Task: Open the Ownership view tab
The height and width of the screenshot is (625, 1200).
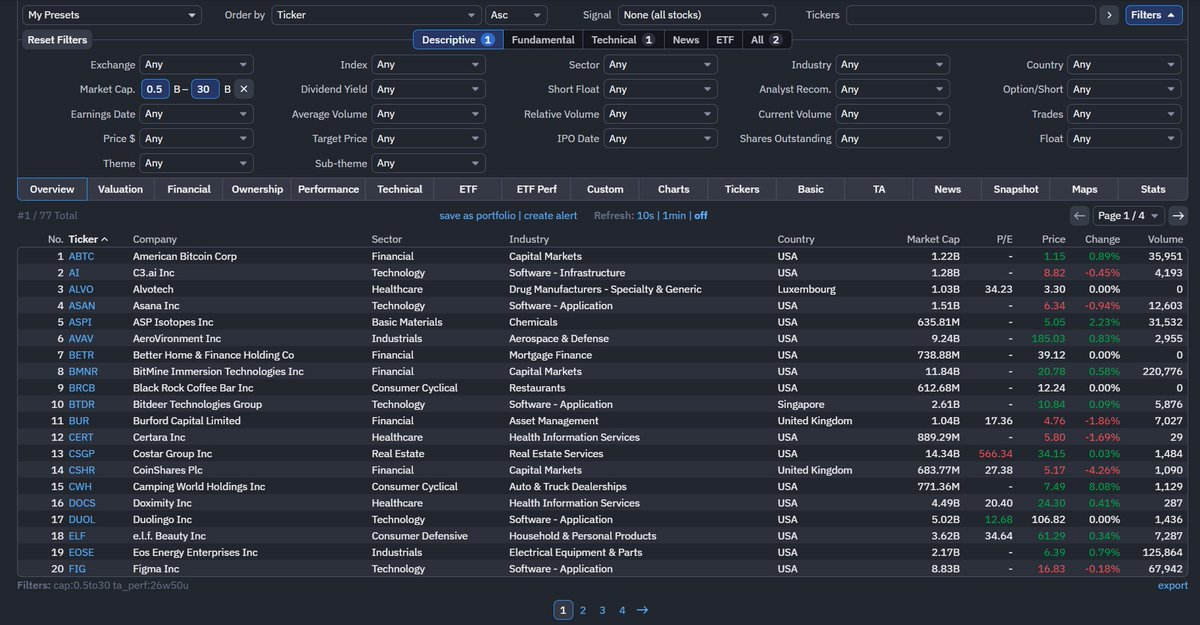Action: pos(258,189)
